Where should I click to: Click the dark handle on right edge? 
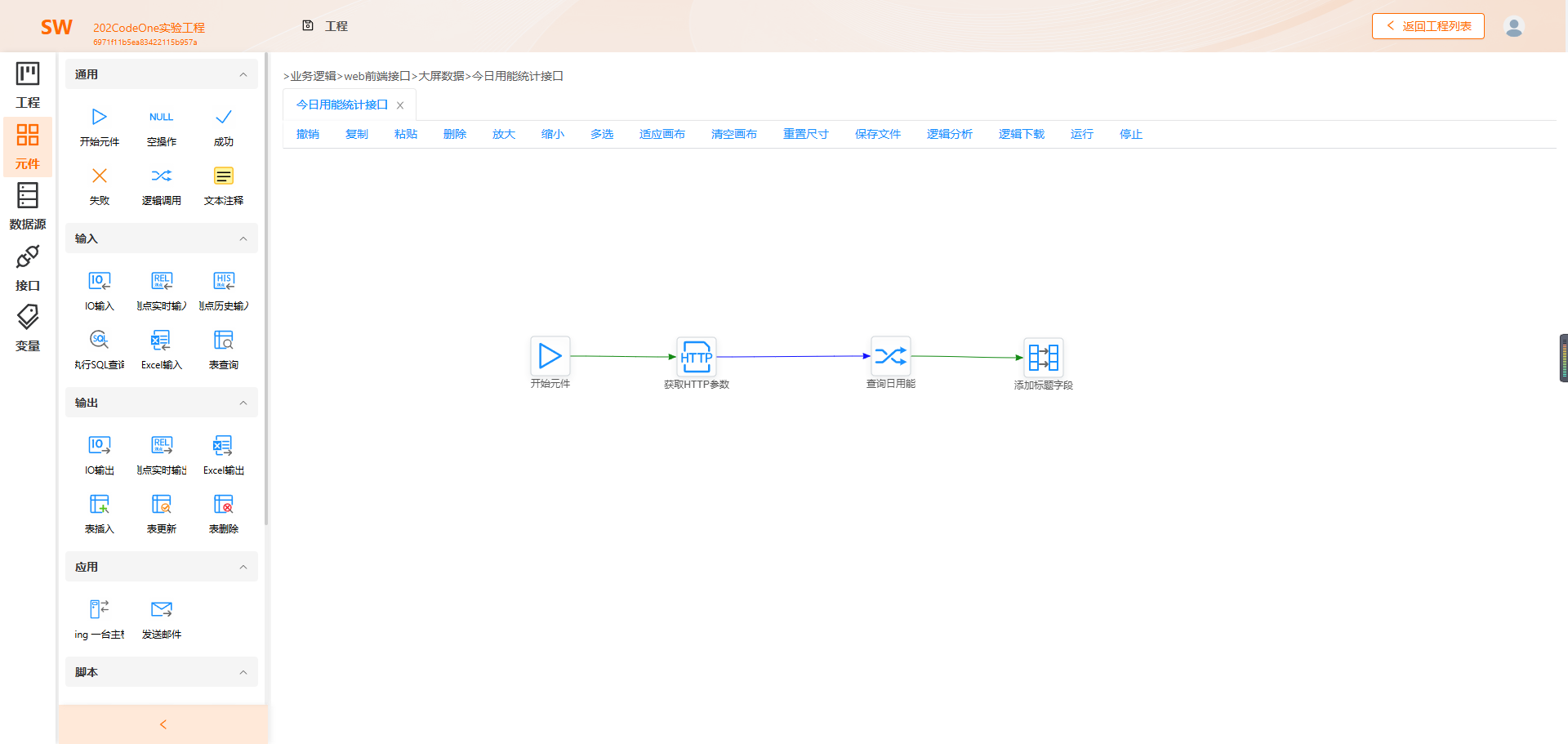pyautogui.click(x=1563, y=358)
